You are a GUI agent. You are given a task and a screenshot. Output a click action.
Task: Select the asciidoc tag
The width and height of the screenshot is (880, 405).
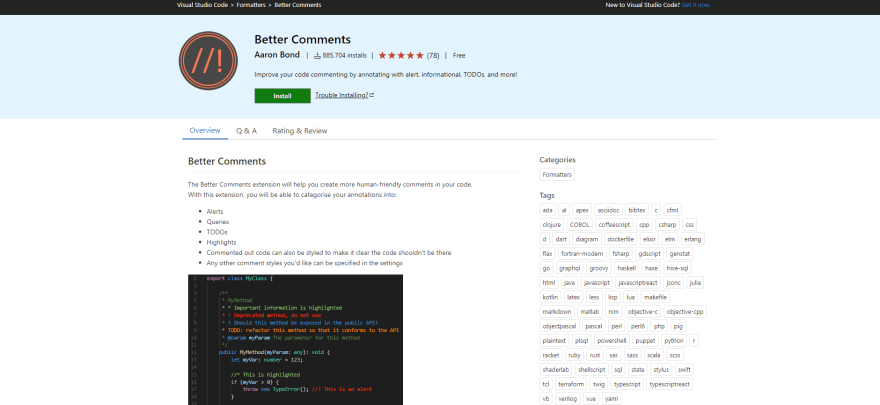(608, 210)
